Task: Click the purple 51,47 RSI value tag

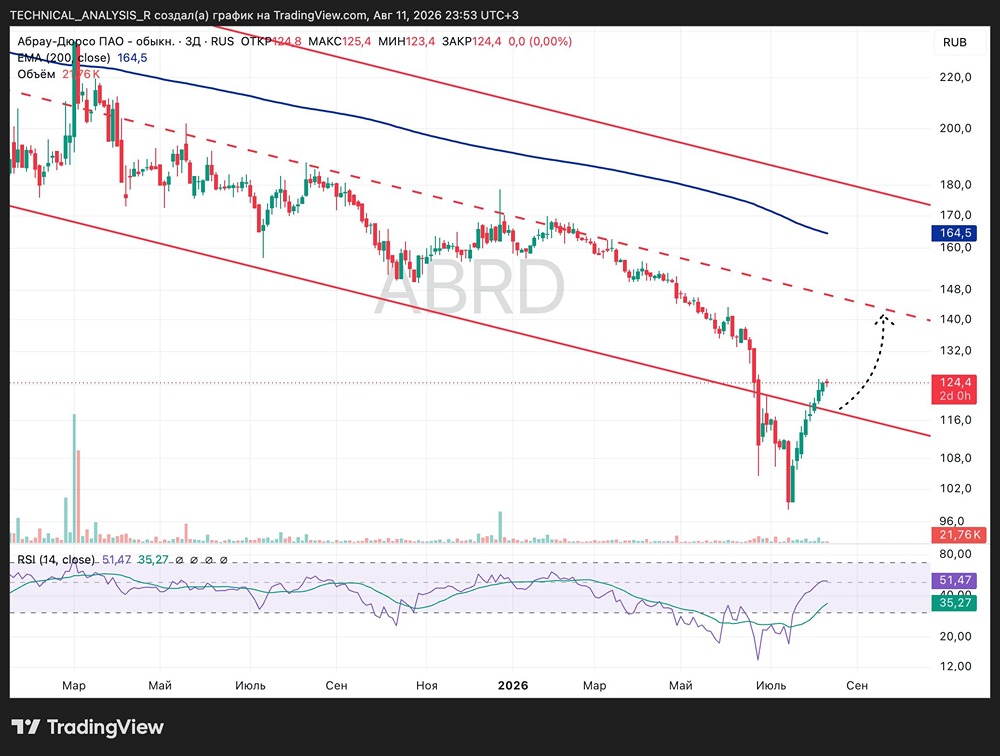Action: click(x=955, y=580)
